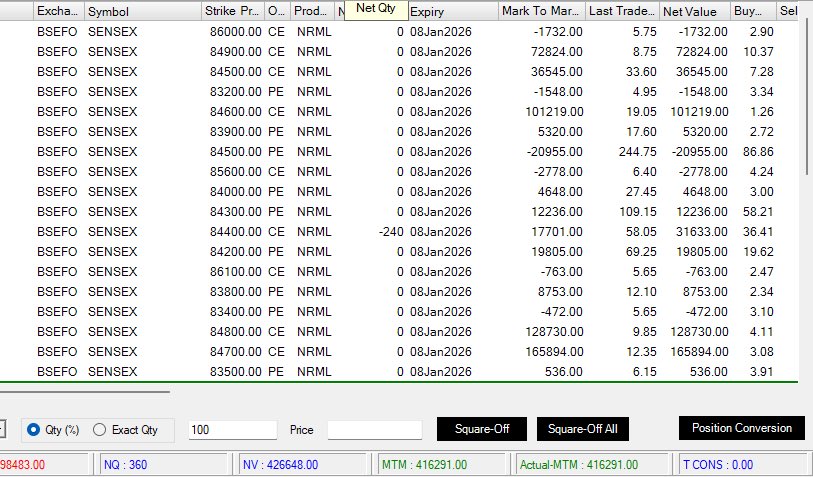
Task: Click the quantity field showing 100
Action: tap(233, 430)
